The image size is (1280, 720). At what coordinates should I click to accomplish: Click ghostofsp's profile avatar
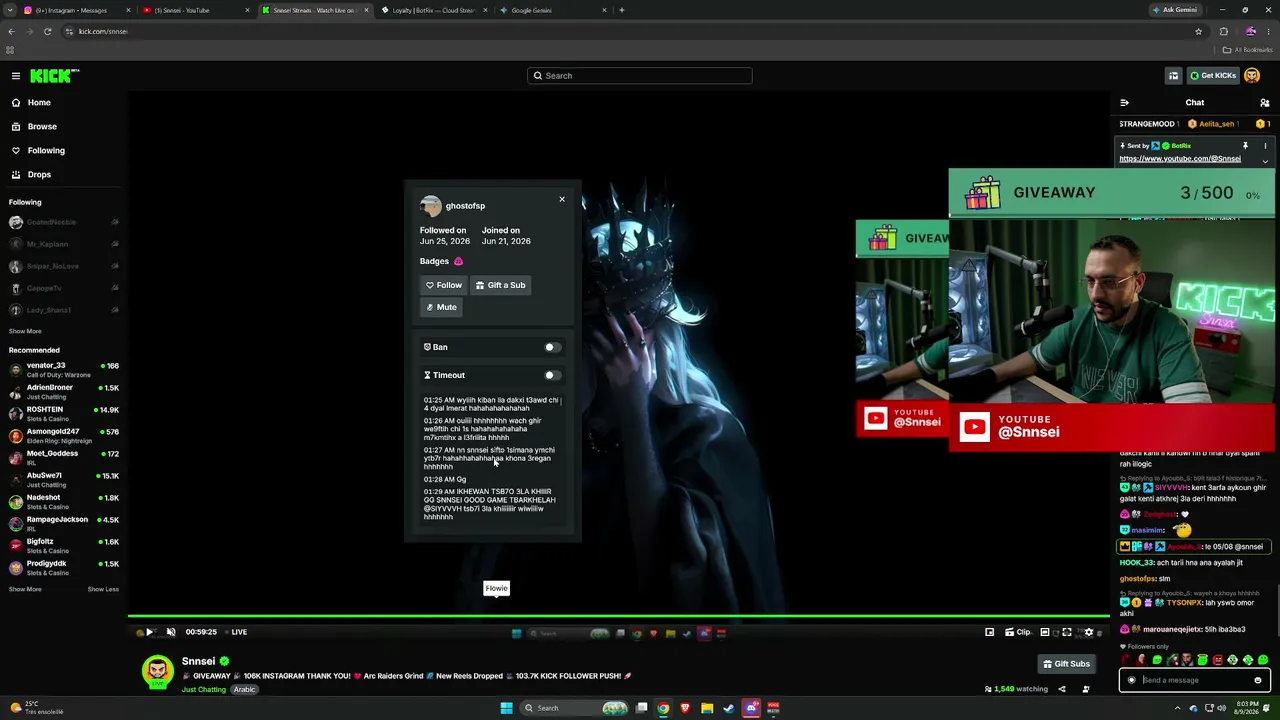pyautogui.click(x=431, y=206)
